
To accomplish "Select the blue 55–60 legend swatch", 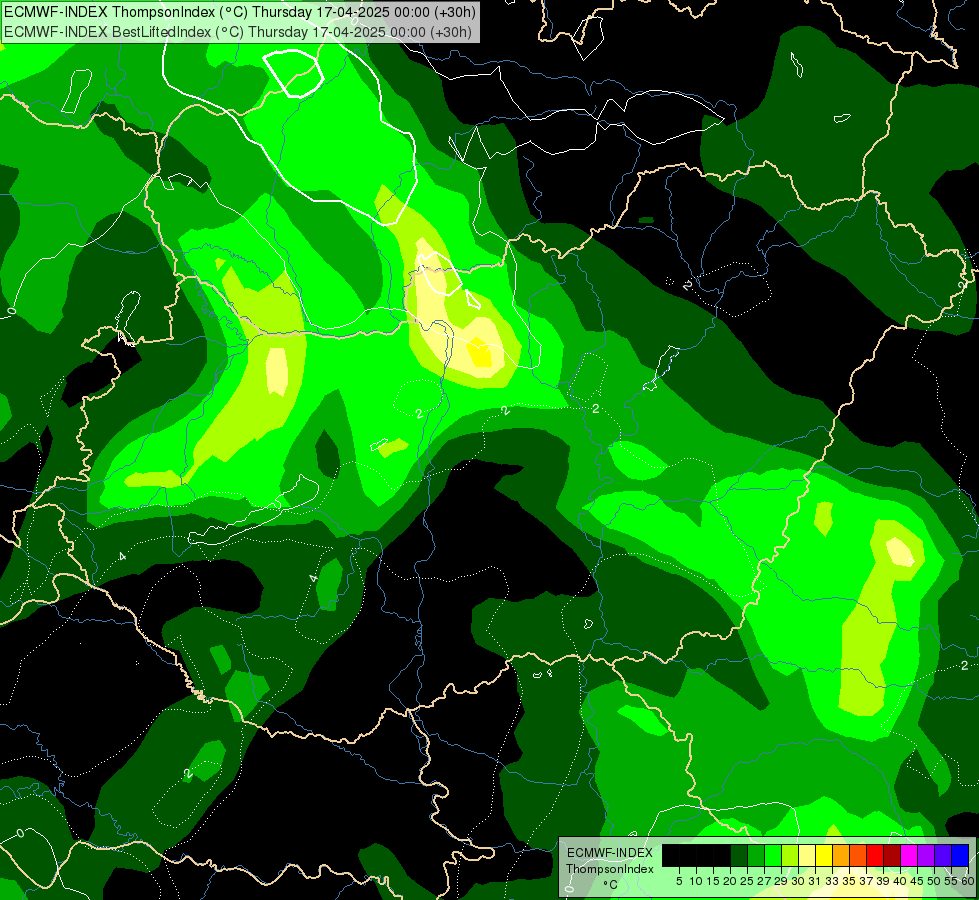I will point(960,855).
